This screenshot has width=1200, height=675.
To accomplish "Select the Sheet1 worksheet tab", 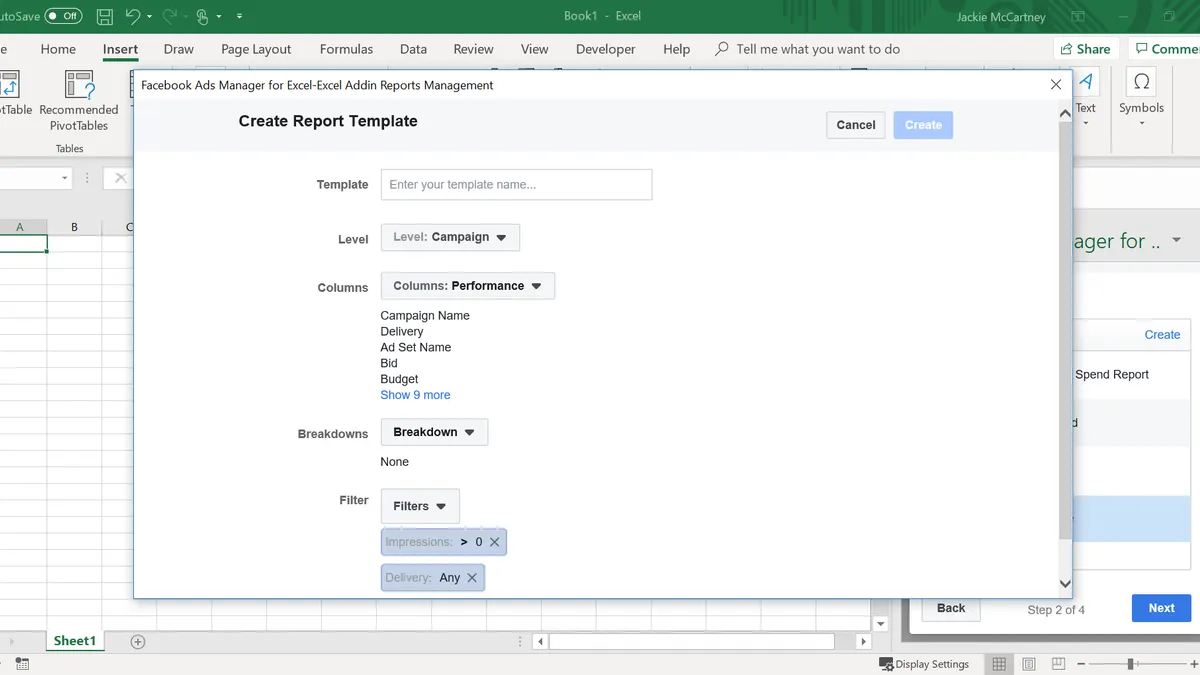I will click(75, 641).
